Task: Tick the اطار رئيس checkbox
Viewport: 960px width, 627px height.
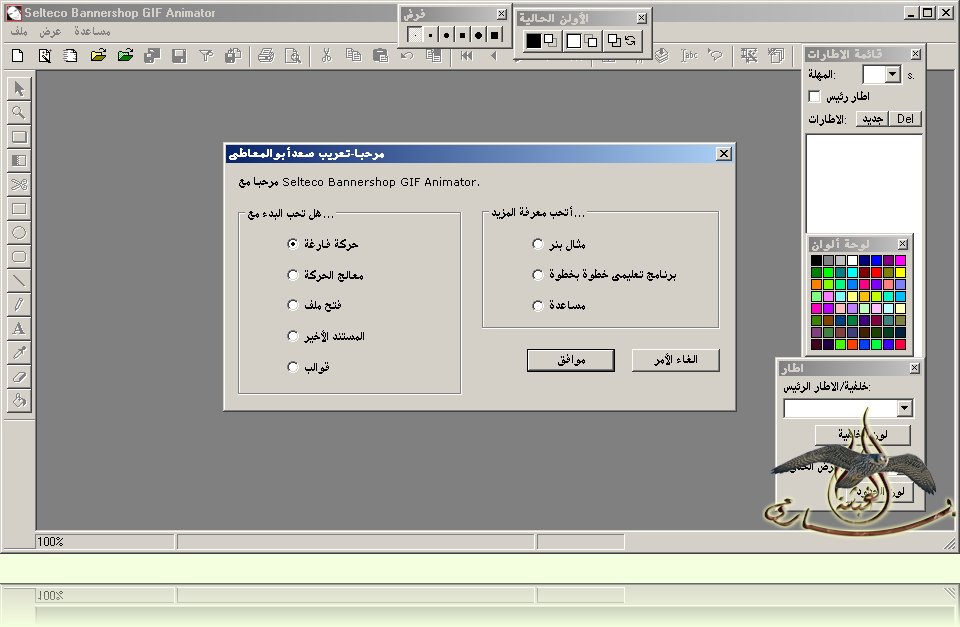Action: point(814,96)
